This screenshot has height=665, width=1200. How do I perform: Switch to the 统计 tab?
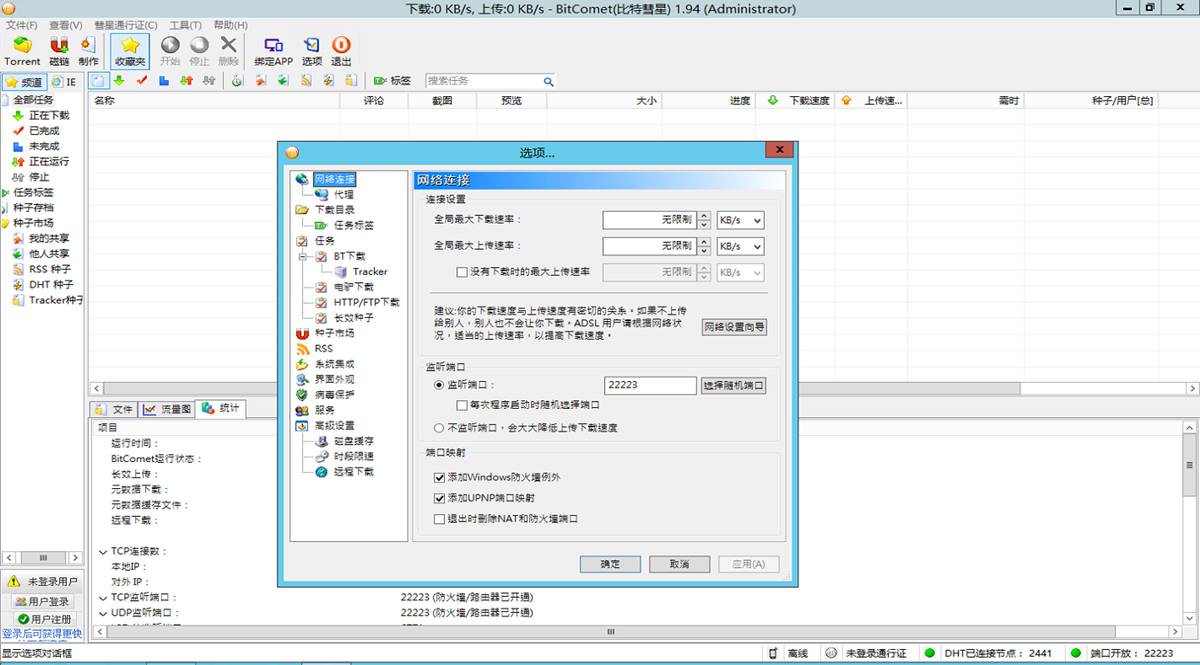(x=222, y=408)
